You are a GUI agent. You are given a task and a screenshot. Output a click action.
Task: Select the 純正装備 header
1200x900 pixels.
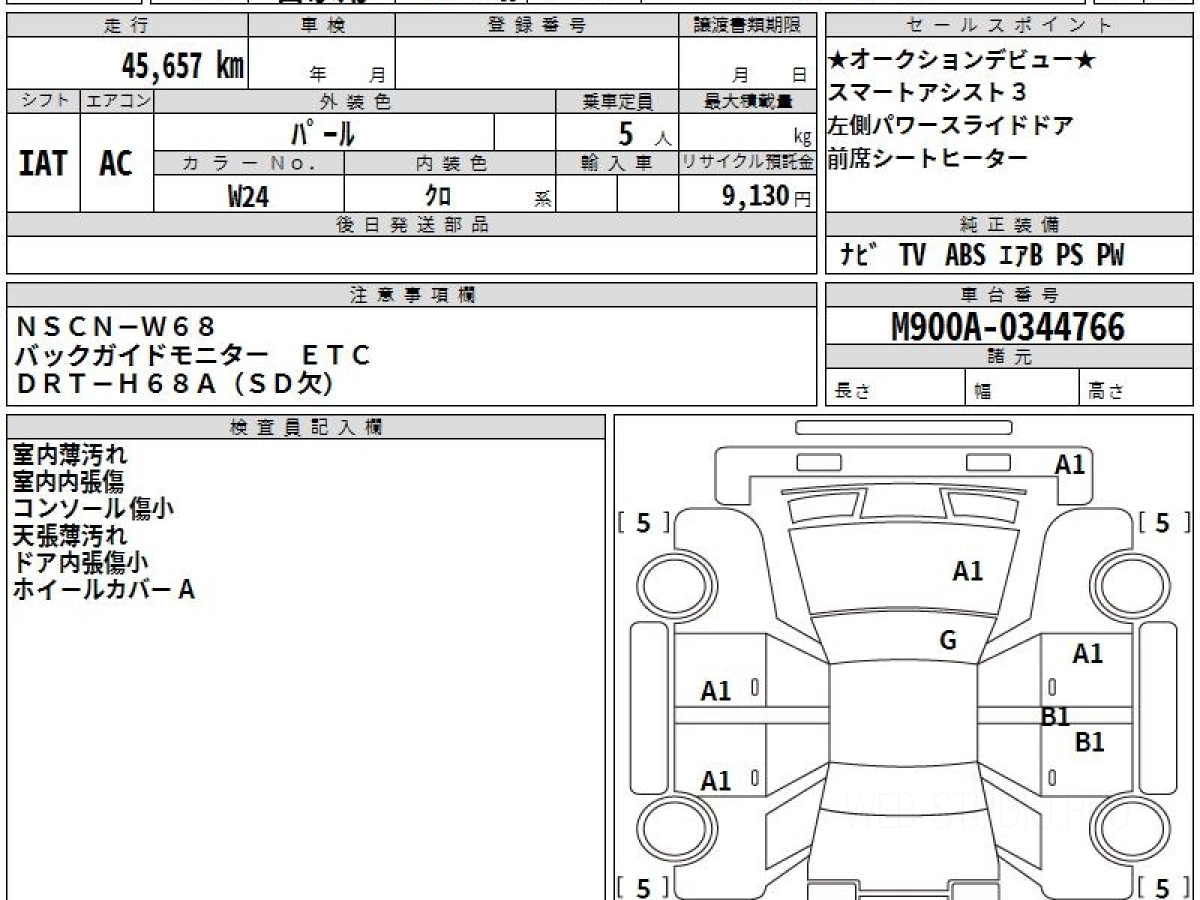[1009, 225]
